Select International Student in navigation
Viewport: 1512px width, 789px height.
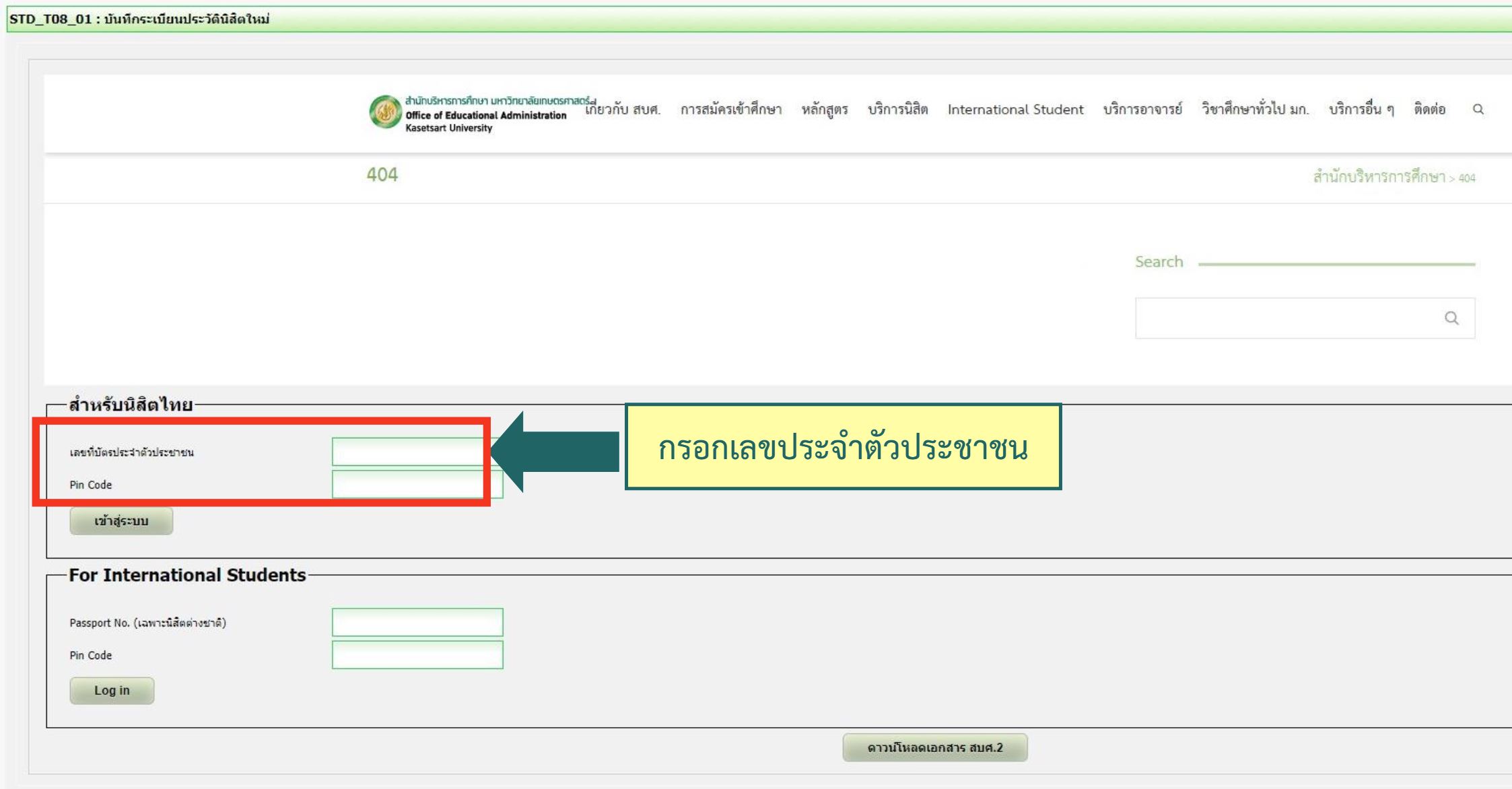coord(1015,110)
